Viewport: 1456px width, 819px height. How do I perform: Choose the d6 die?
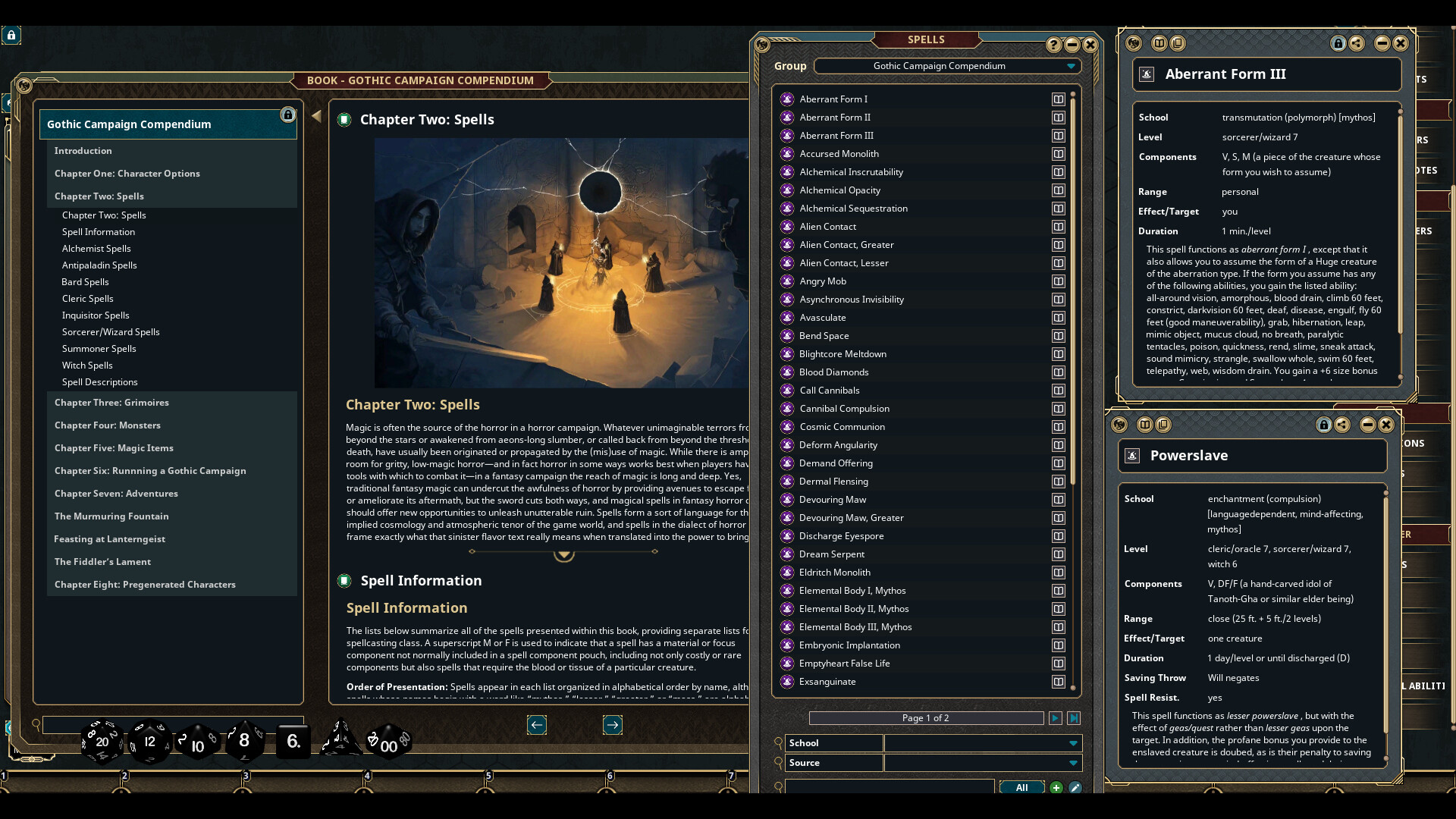point(293,741)
